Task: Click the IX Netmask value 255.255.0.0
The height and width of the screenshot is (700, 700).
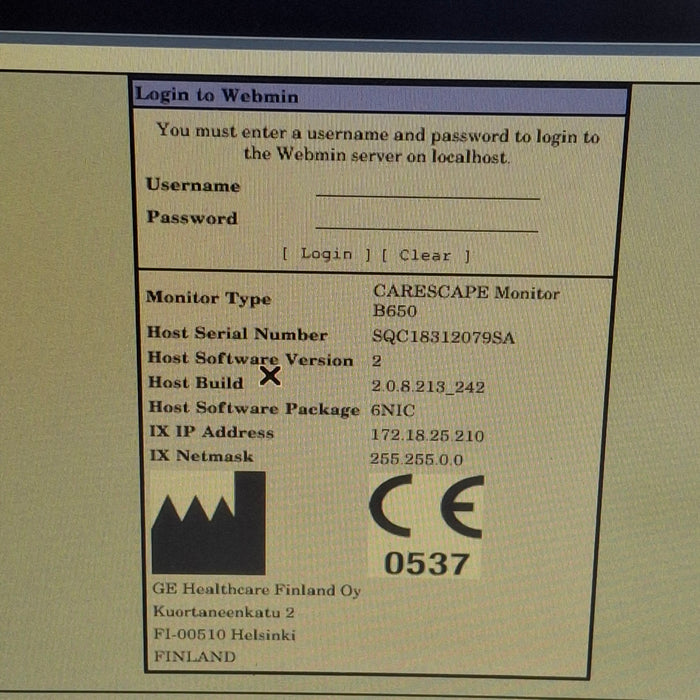Action: point(416,459)
